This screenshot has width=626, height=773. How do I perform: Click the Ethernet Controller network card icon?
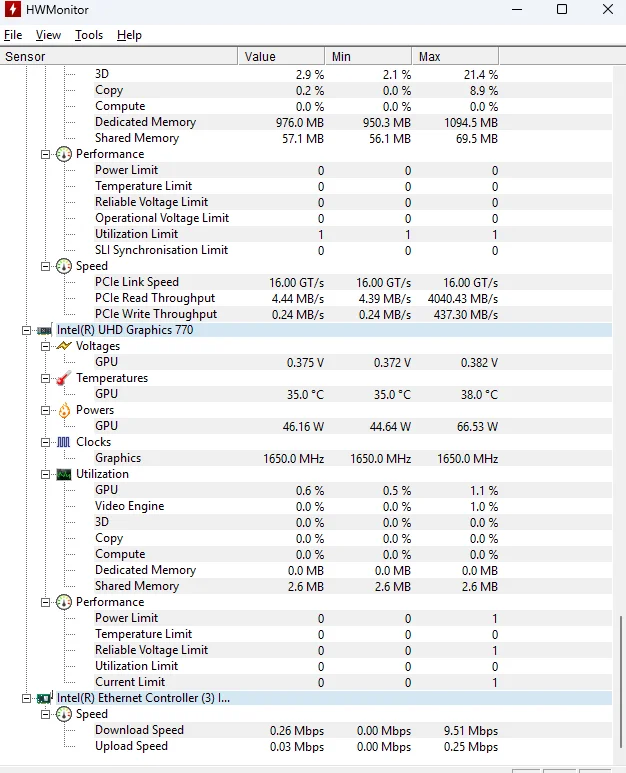(45, 698)
